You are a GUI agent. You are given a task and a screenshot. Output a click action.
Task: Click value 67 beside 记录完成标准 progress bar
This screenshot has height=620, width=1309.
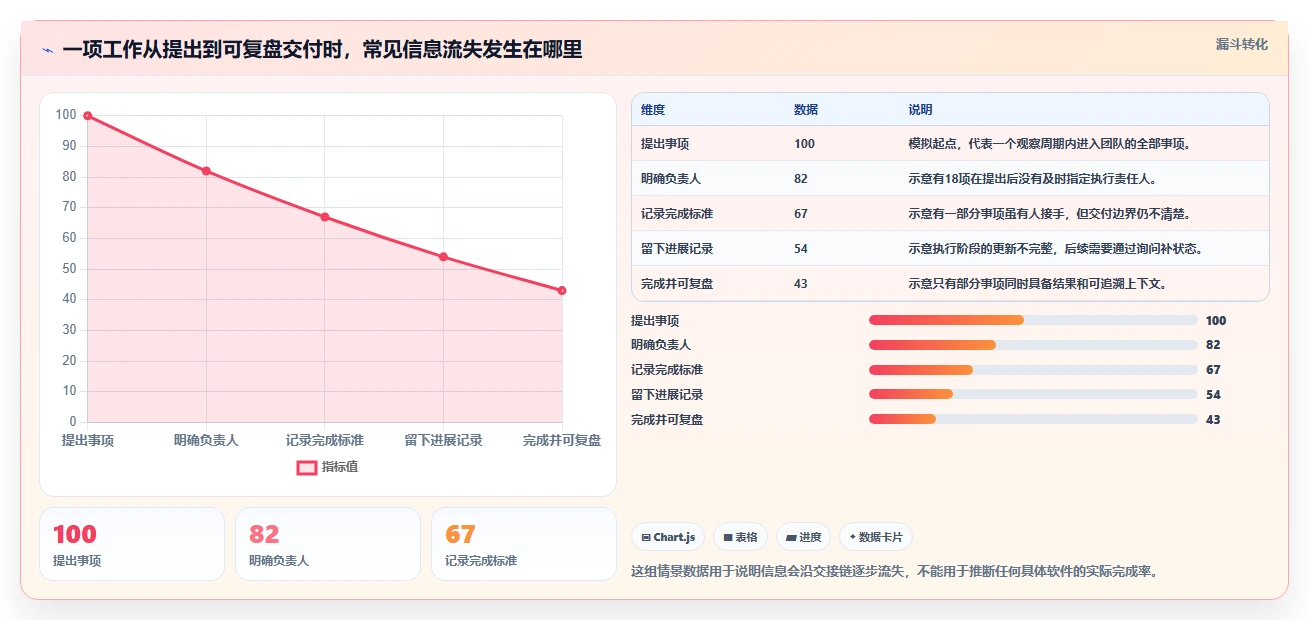pyautogui.click(x=1213, y=370)
